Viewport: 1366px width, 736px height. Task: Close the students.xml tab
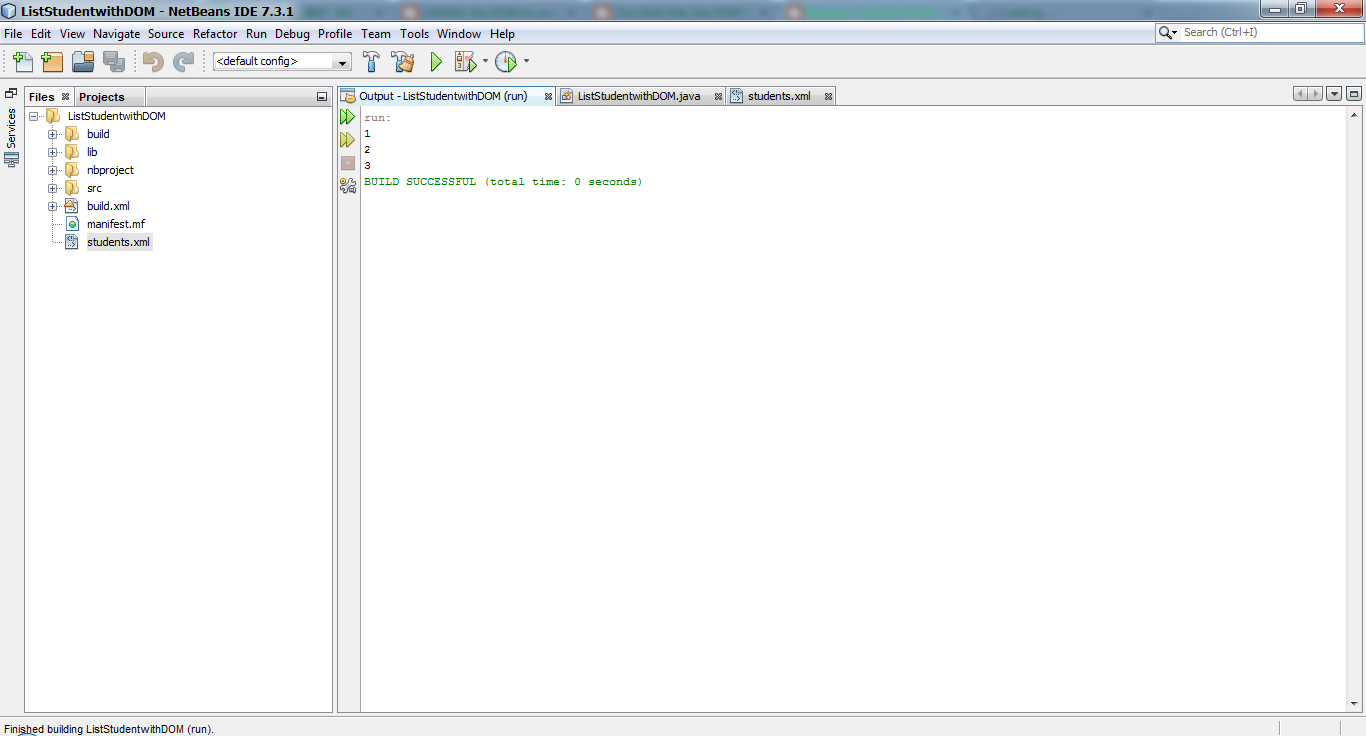[828, 97]
